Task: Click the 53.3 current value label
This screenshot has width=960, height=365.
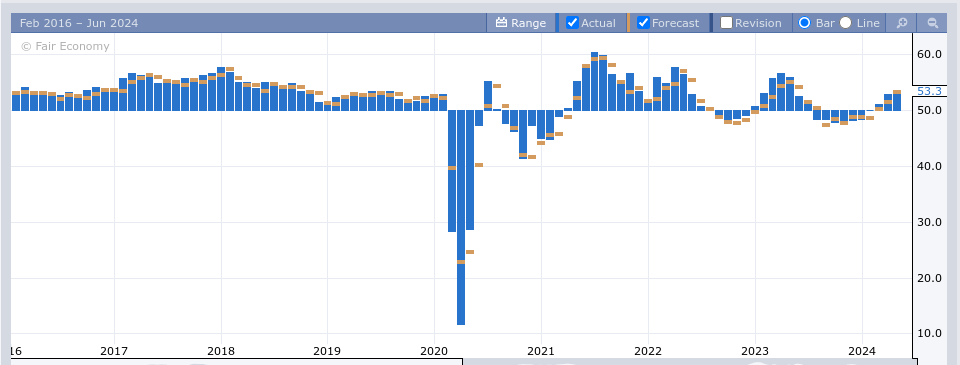Action: click(x=929, y=91)
